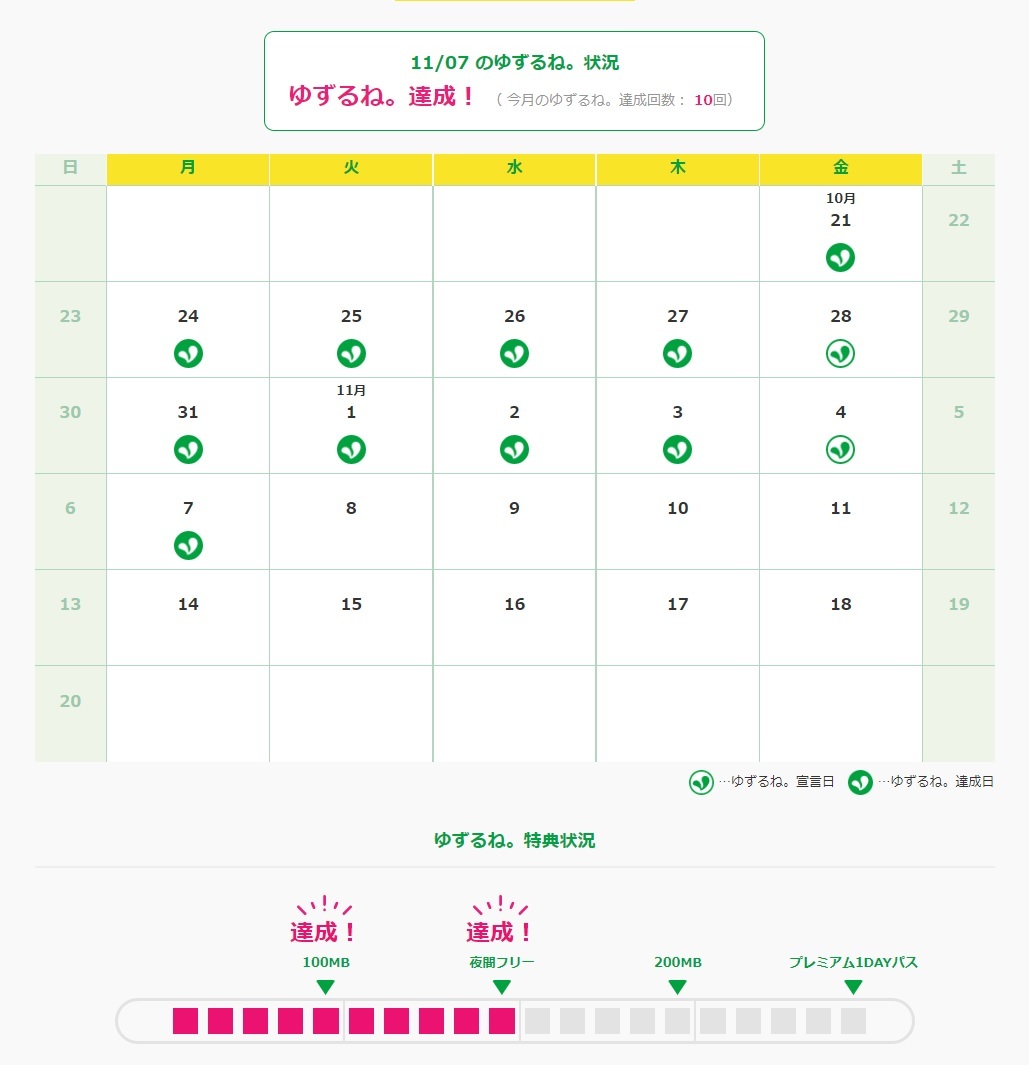Select calendar date 10
Image resolution: width=1029 pixels, height=1065 pixels.
click(678, 508)
